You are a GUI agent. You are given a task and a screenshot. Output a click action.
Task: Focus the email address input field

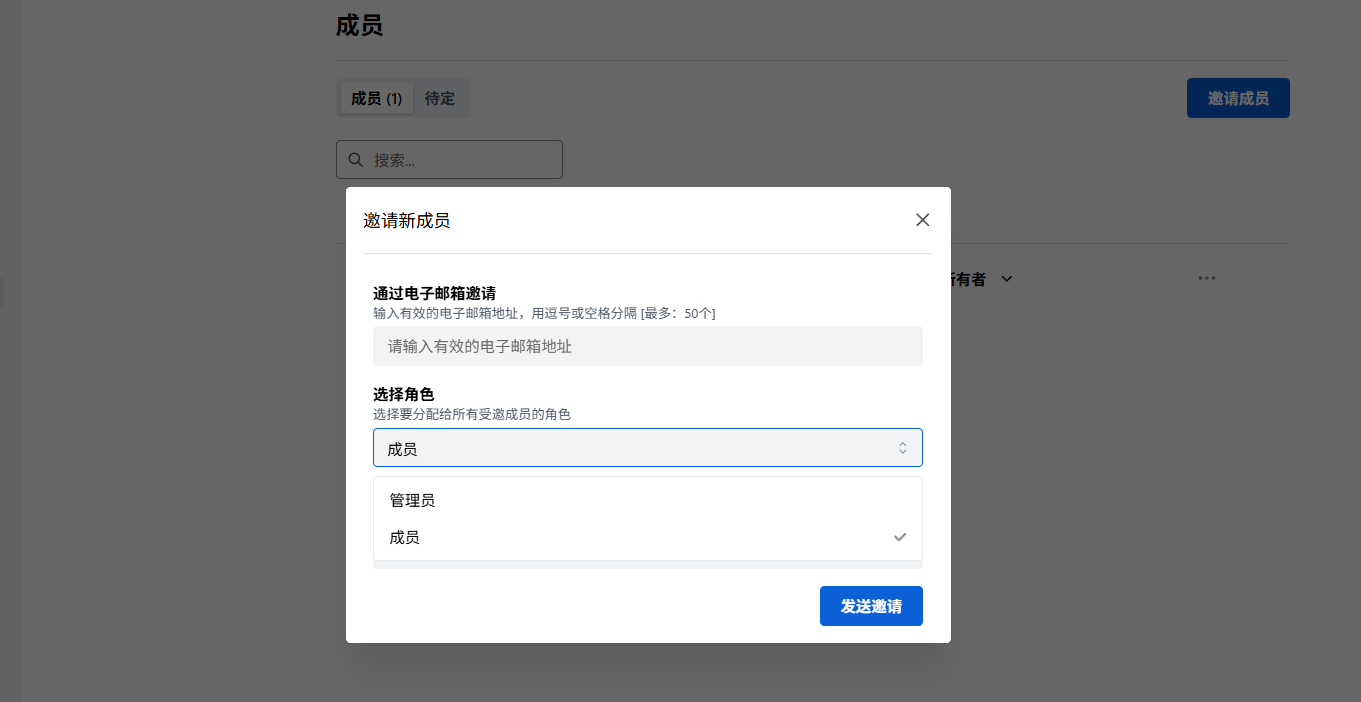pyautogui.click(x=648, y=346)
